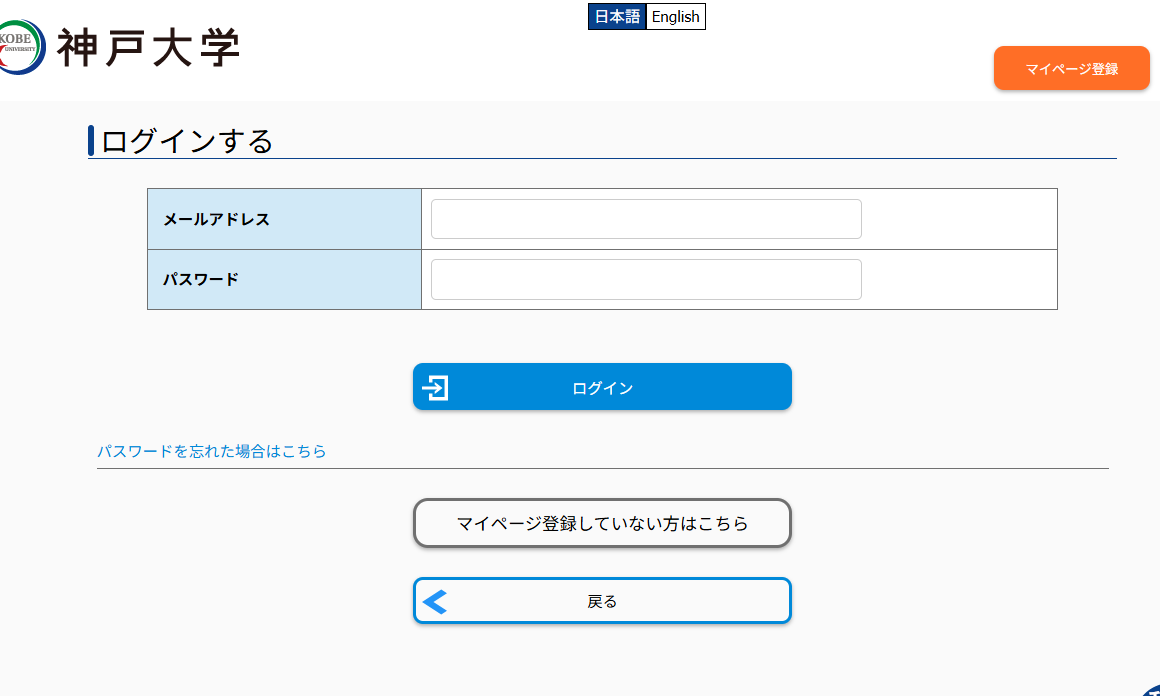Click the left chevron icon on 戻る button

pos(435,601)
